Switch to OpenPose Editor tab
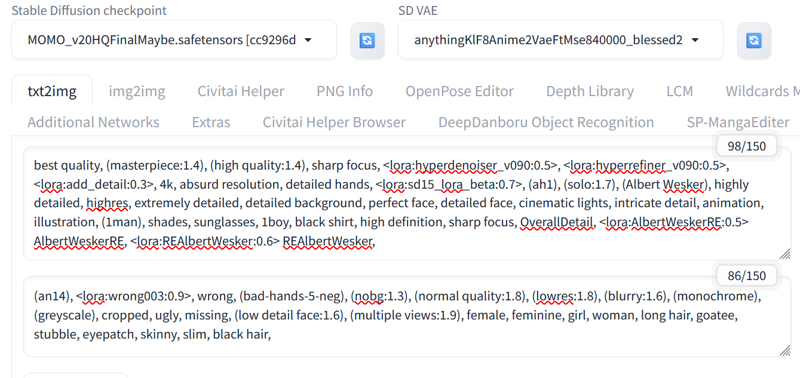Screen dimensions: 800x378 pos(459,91)
